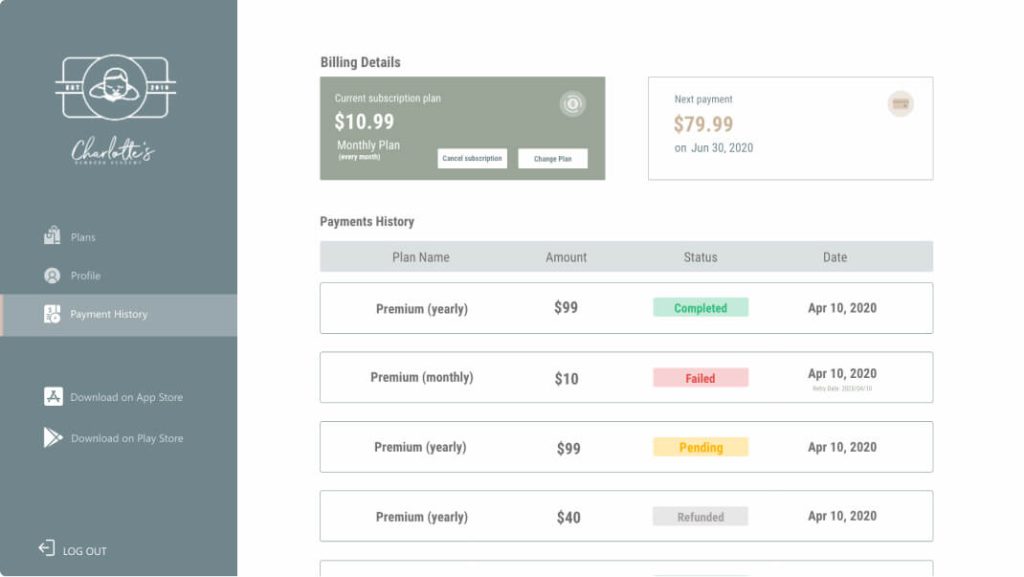Click the Plans shopping bag icon
Viewport: 1024px width, 577px height.
(52, 236)
